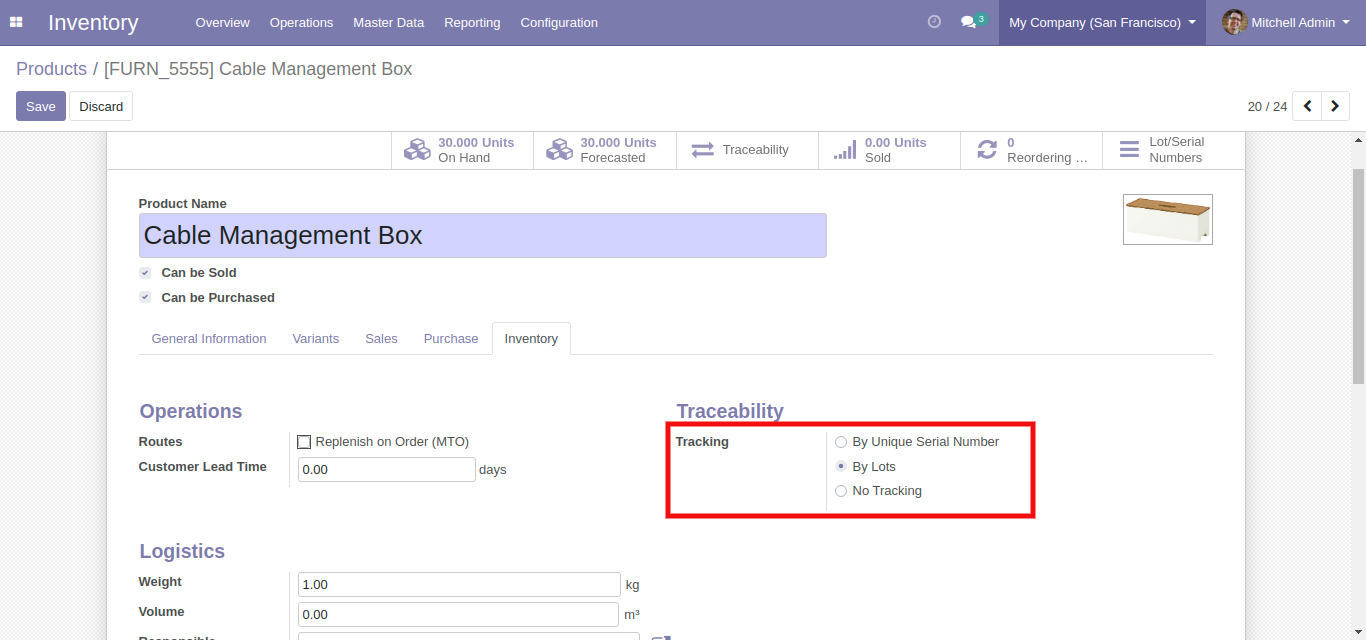The width and height of the screenshot is (1366, 640).
Task: Expand My Company (San Francisco) dropdown
Action: (1101, 22)
